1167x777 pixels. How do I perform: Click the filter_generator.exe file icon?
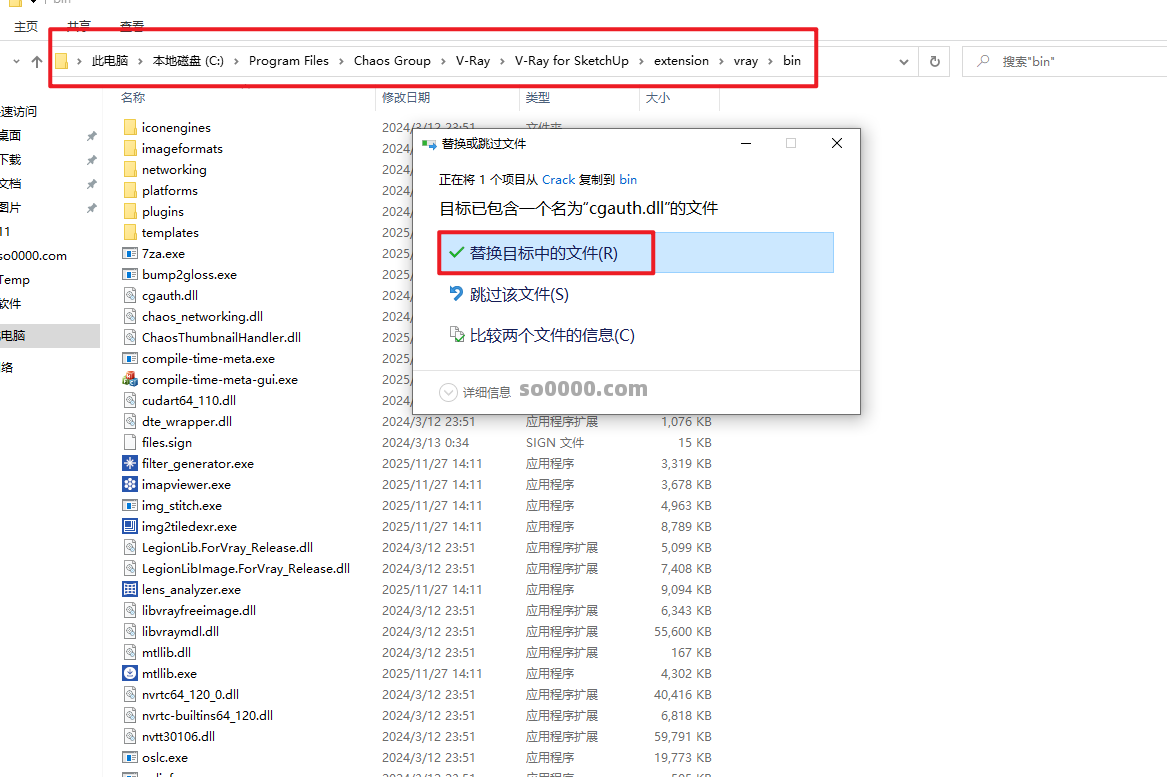point(130,464)
